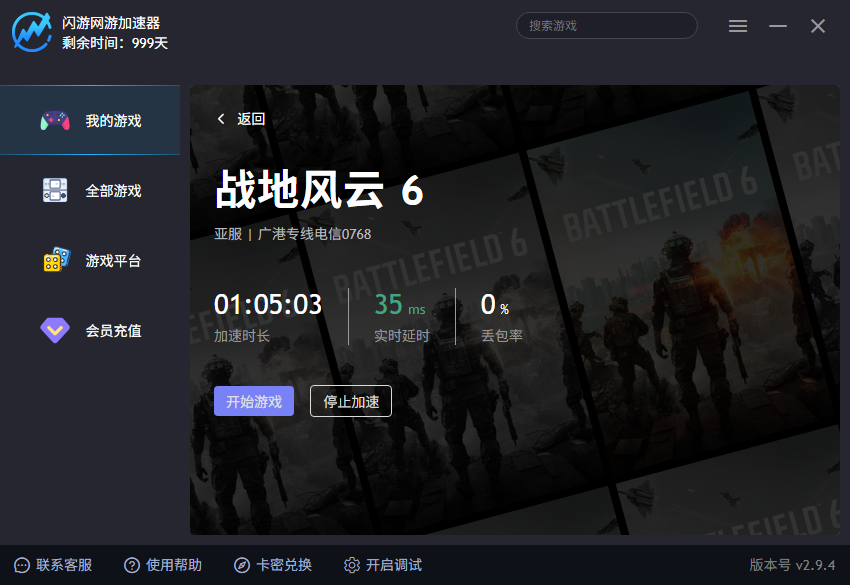This screenshot has width=850, height=585.
Task: Open the hamburger menu at top right
Action: (x=738, y=26)
